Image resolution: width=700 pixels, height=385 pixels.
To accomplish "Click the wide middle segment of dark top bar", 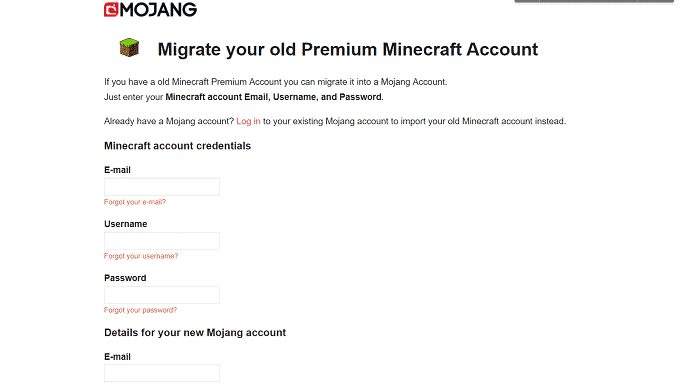I will click(588, 1).
